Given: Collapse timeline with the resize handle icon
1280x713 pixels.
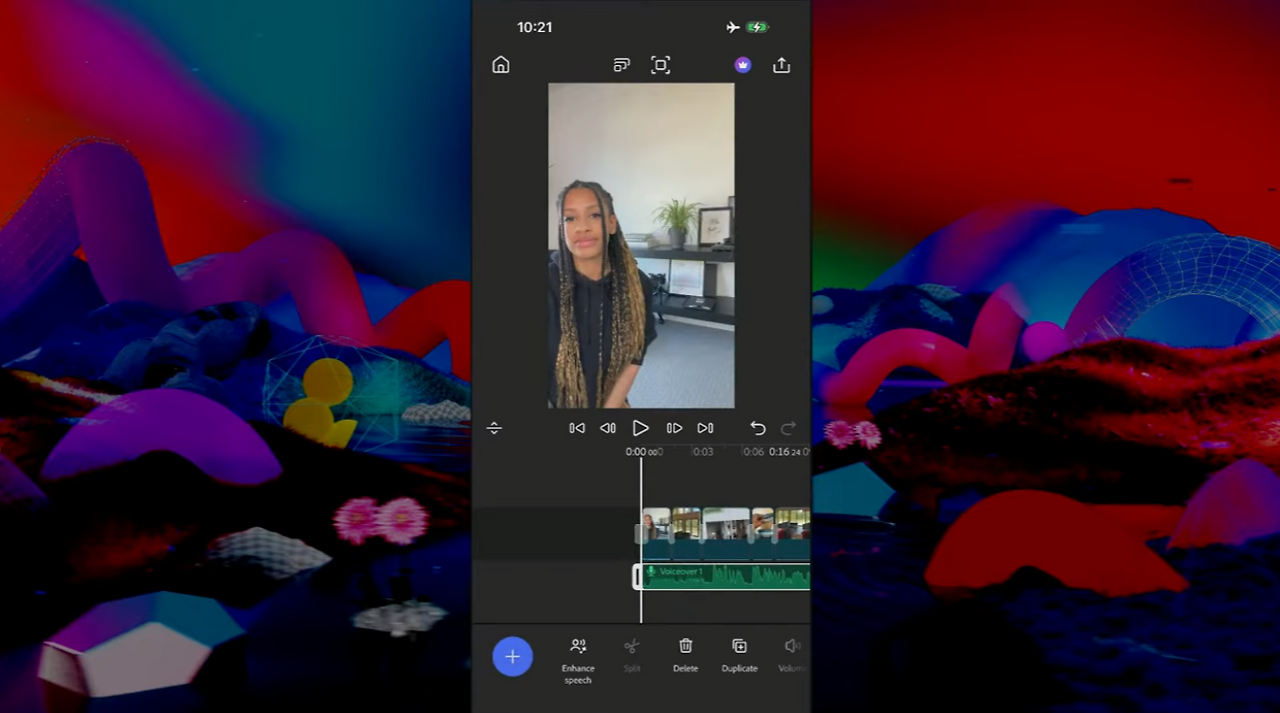Looking at the screenshot, I should click(x=494, y=428).
